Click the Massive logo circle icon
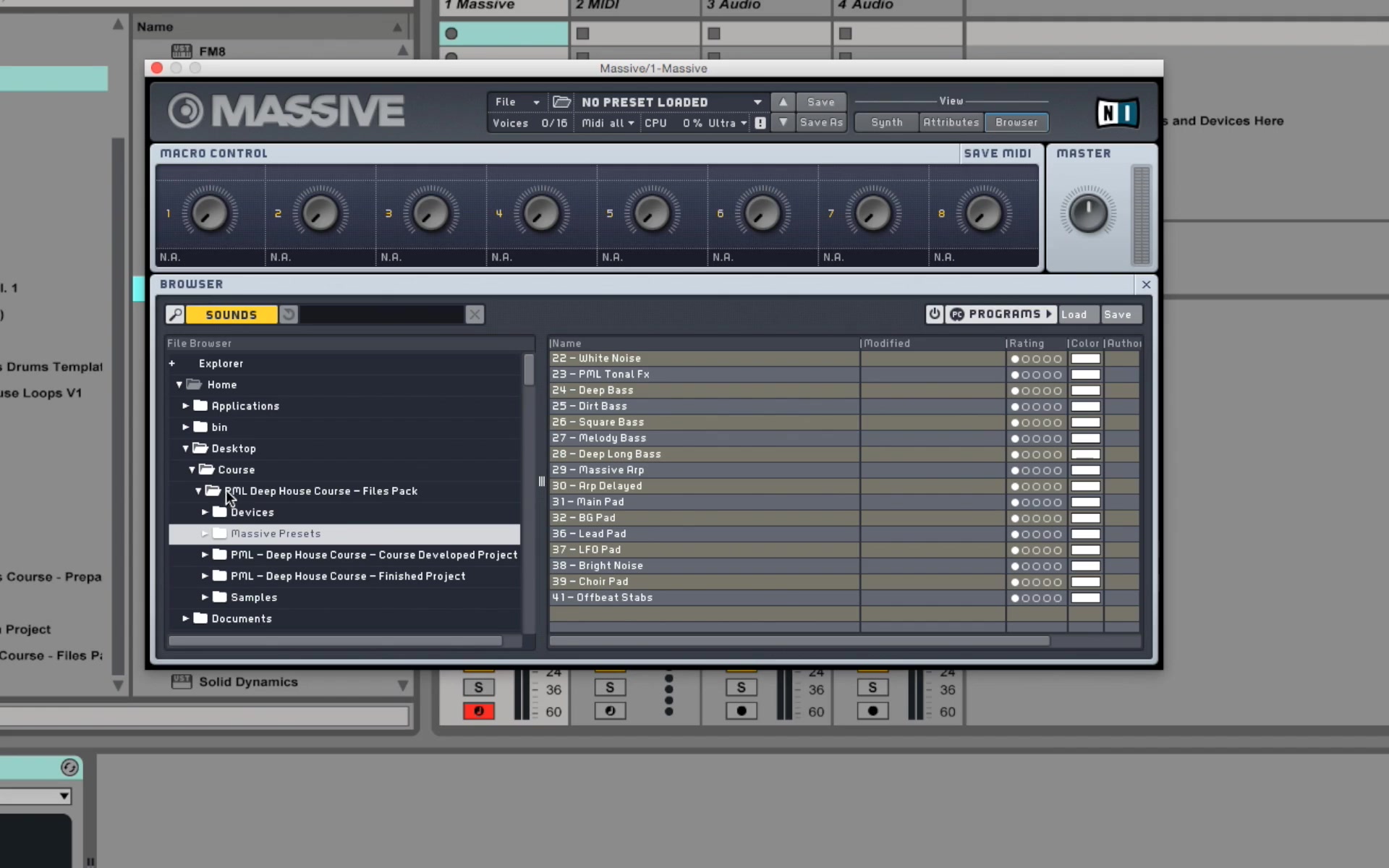Screen dimensions: 1389x868 (186, 111)
